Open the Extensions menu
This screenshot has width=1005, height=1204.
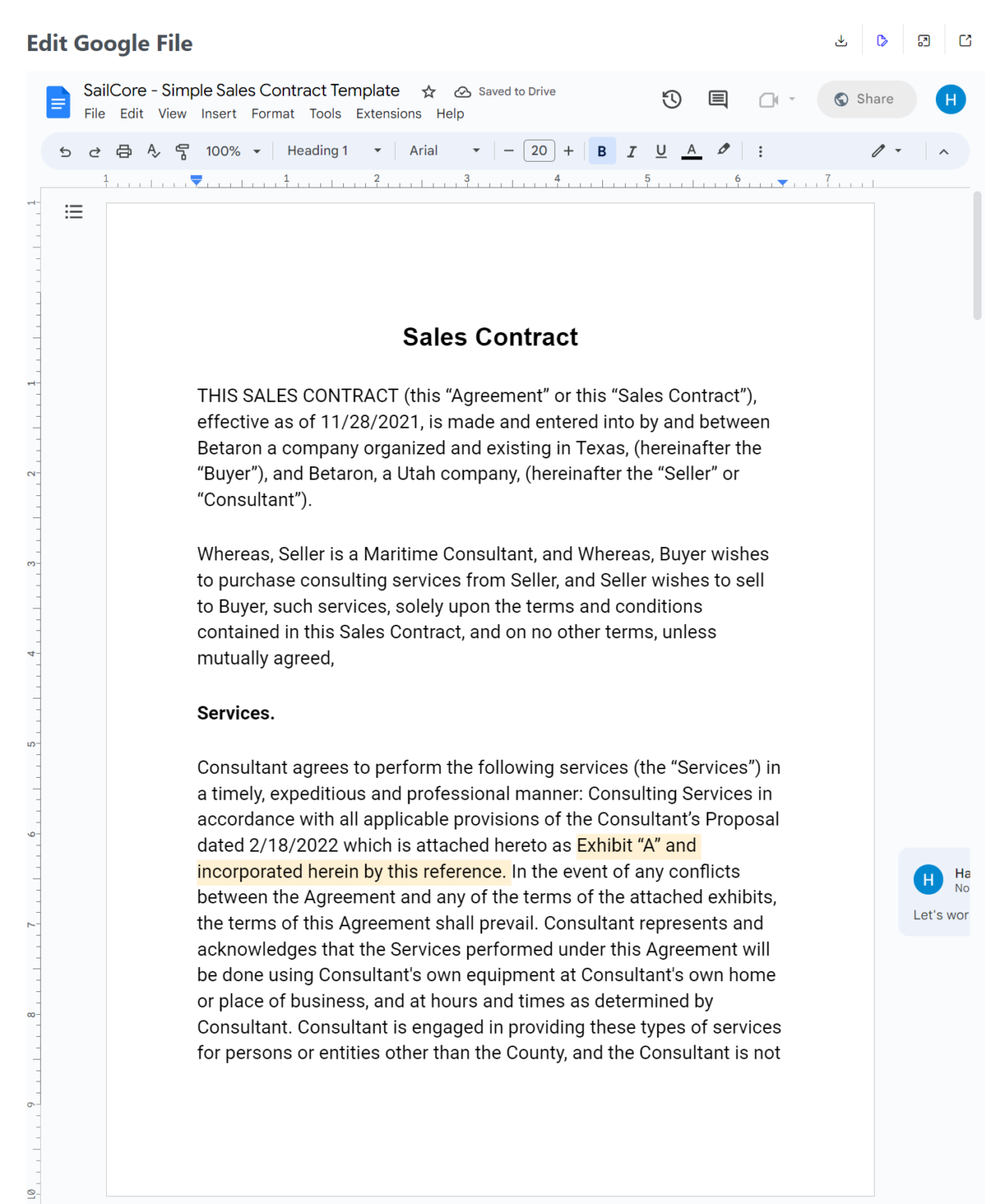coord(388,114)
